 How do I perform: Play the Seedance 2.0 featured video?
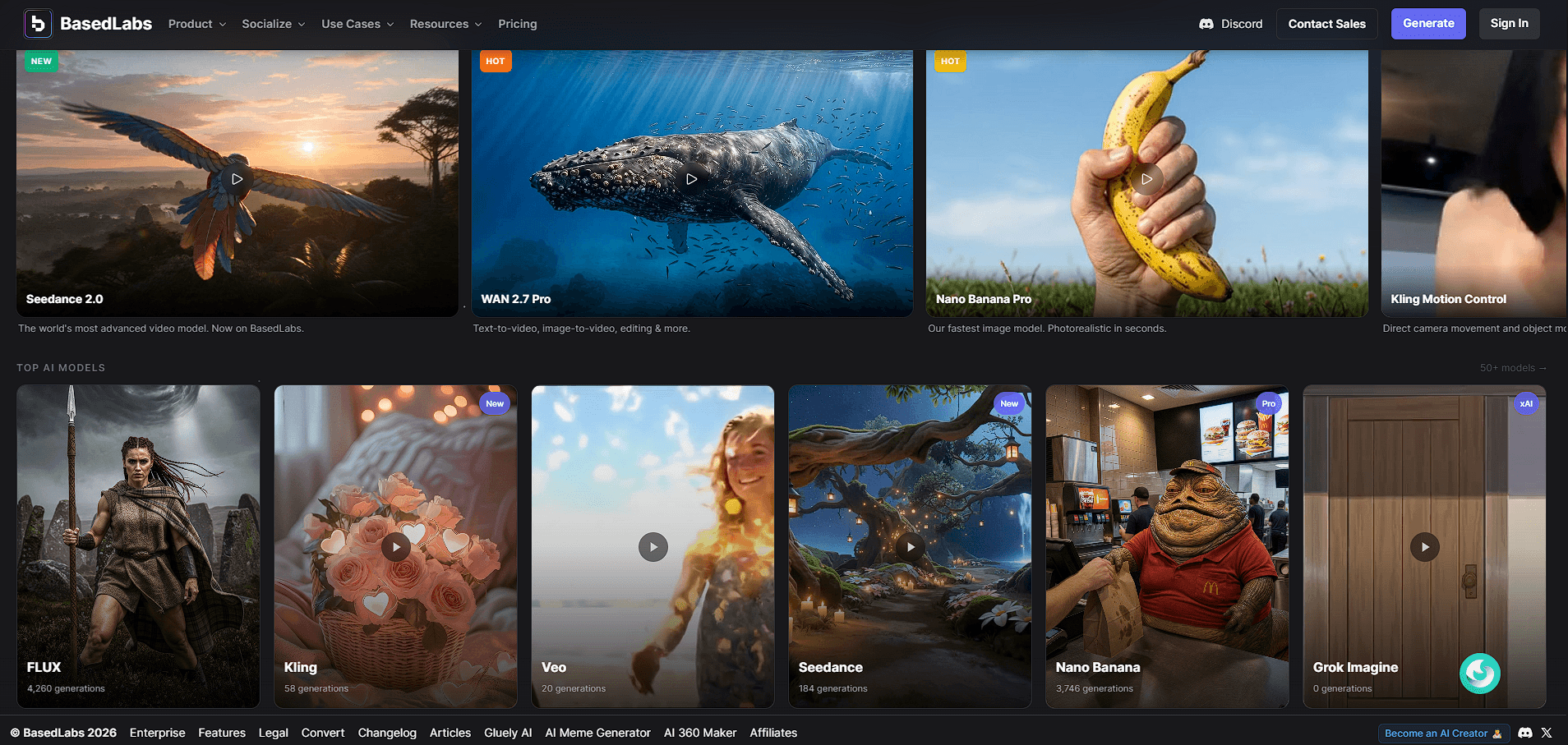237,179
